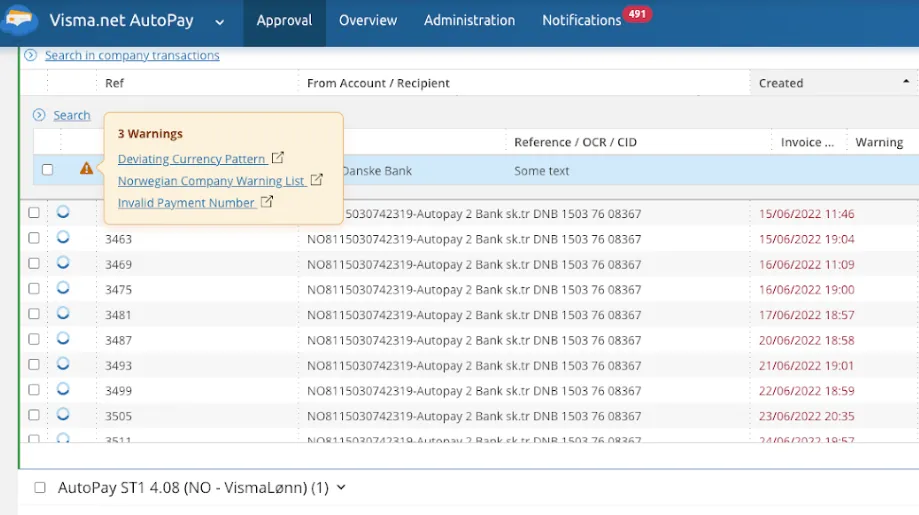Open the Invalid Payment Number warning link
Screen dimensions: 919x515
tap(187, 203)
